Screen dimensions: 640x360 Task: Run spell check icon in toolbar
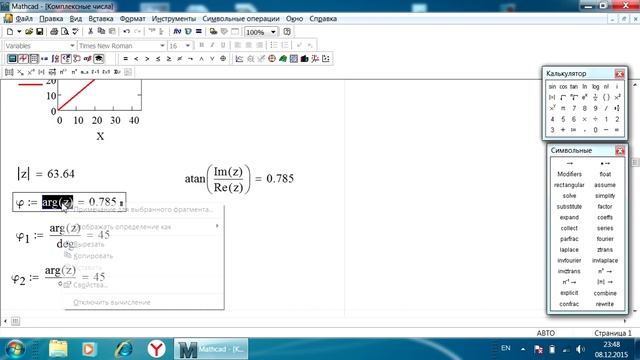coord(76,31)
